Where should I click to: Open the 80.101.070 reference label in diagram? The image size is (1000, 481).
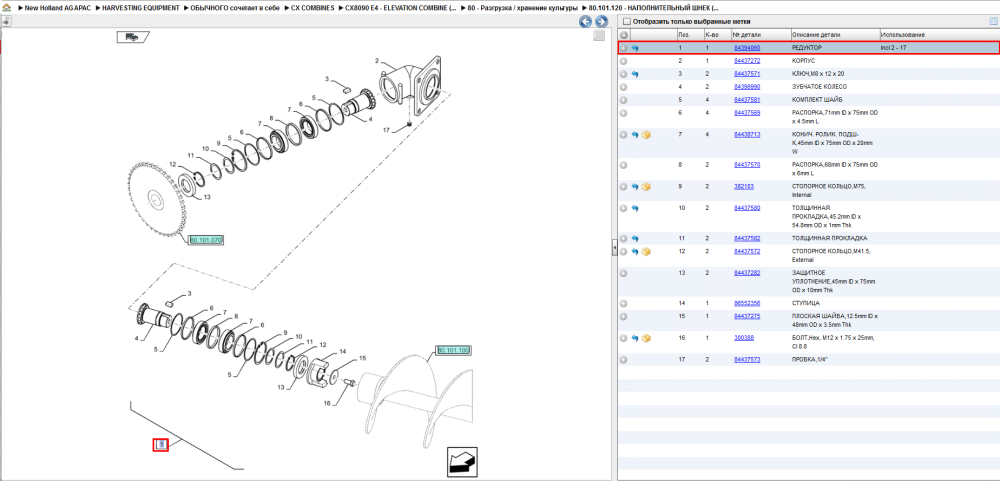[205, 240]
